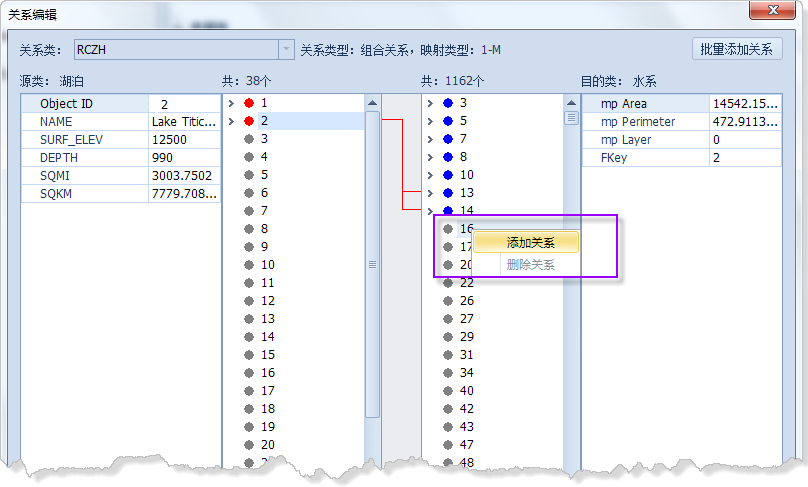Click the red dot beside source item 2

(x=249, y=121)
